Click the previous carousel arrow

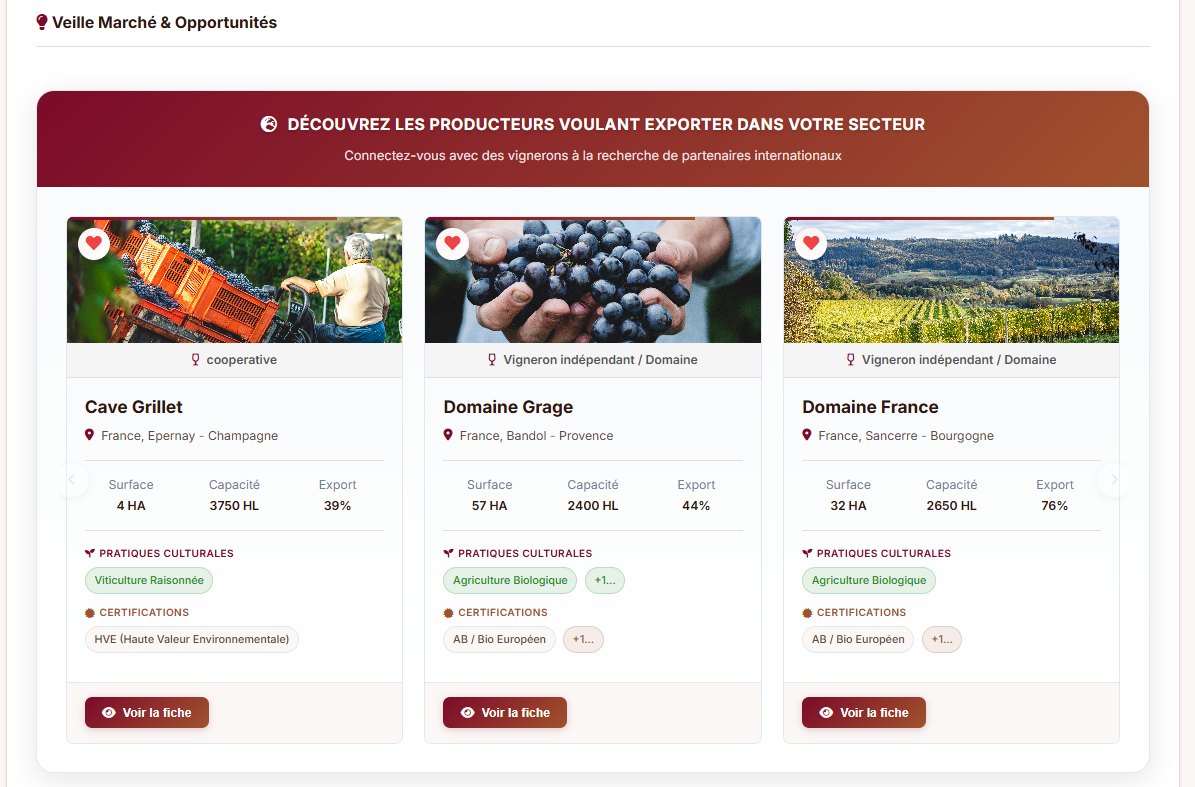pos(72,480)
